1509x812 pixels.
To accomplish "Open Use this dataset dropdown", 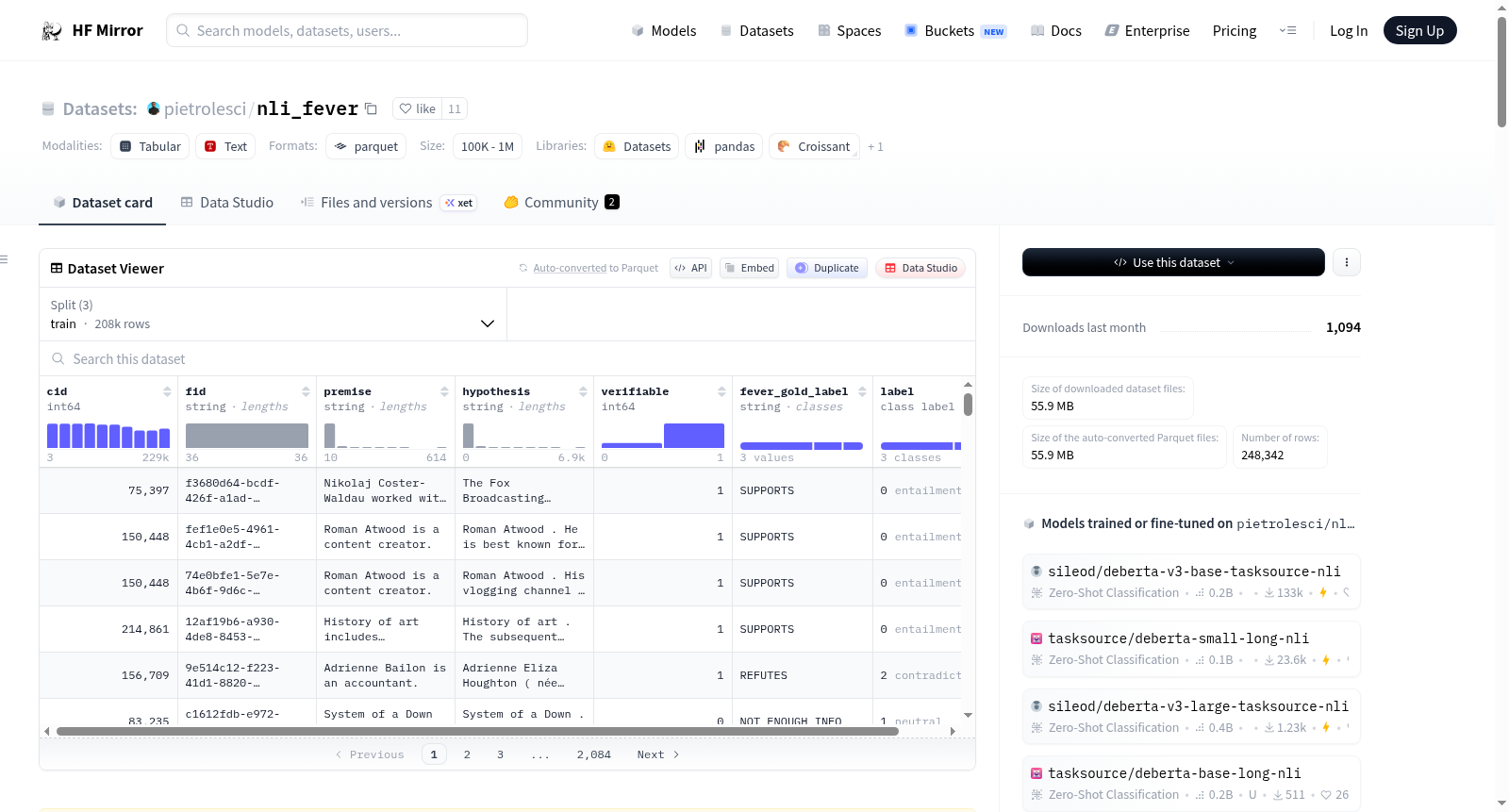I will coord(1173,262).
